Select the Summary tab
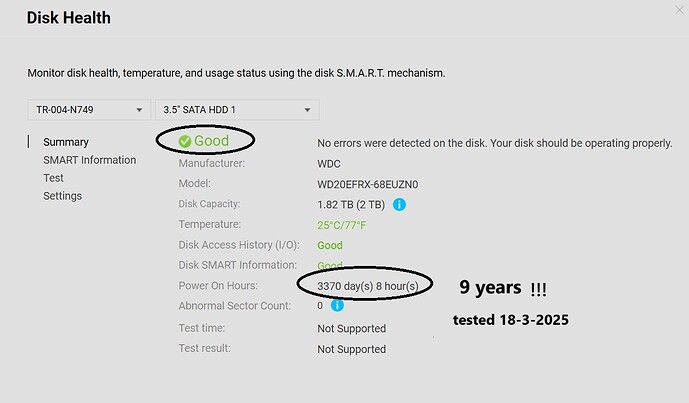The image size is (689, 403). point(66,142)
